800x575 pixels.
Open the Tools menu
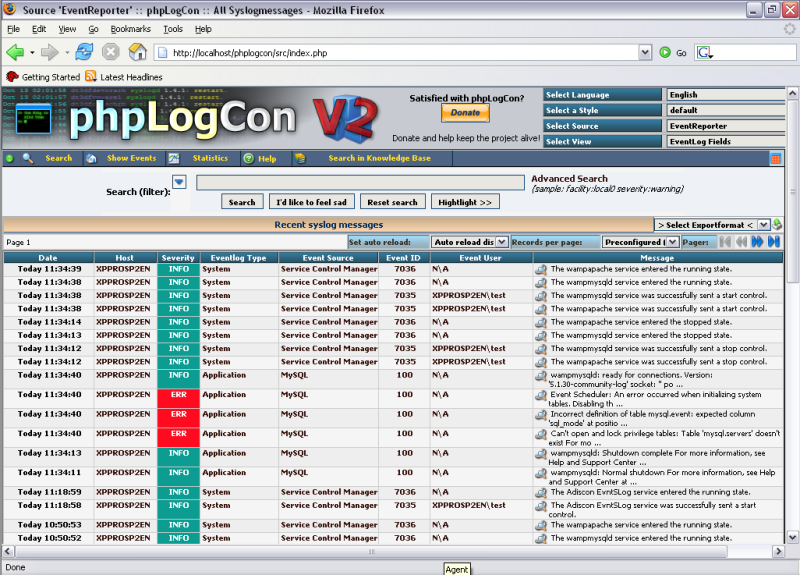(x=173, y=29)
